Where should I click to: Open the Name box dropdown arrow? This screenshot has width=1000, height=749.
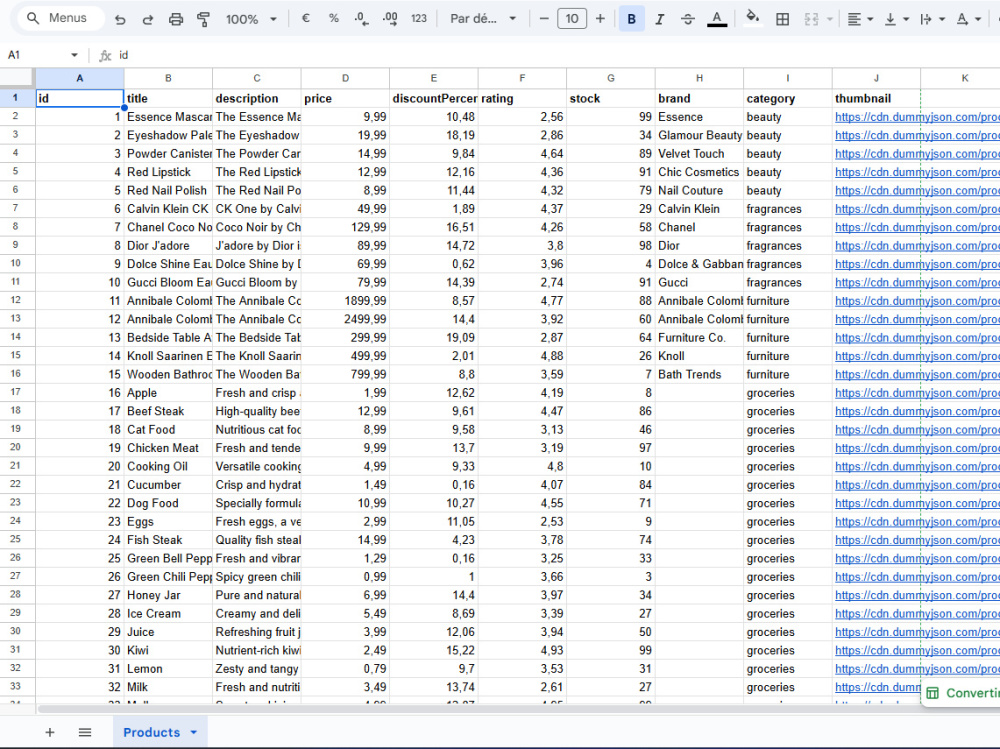75,55
